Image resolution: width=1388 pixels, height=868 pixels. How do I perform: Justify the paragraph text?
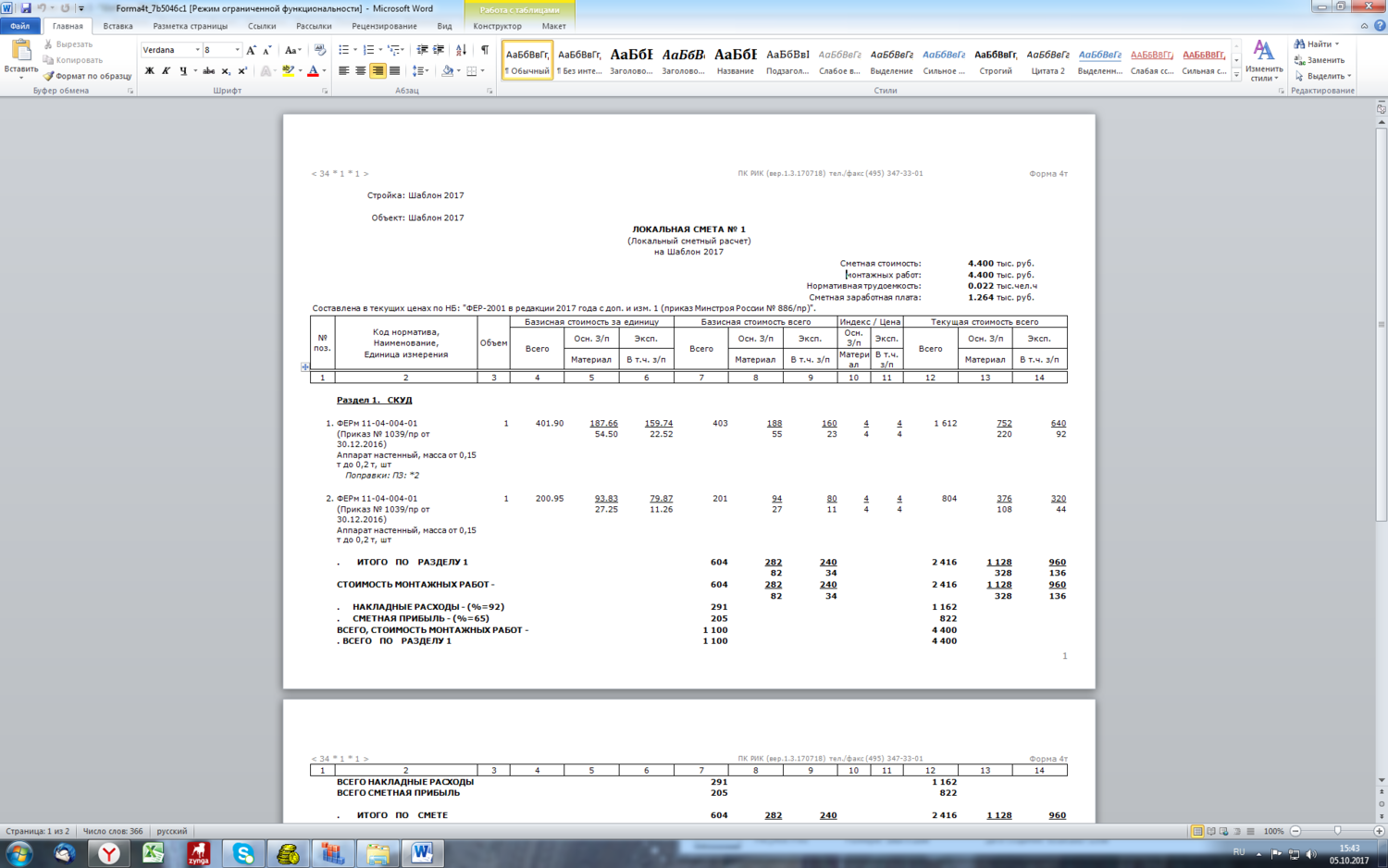pyautogui.click(x=395, y=71)
